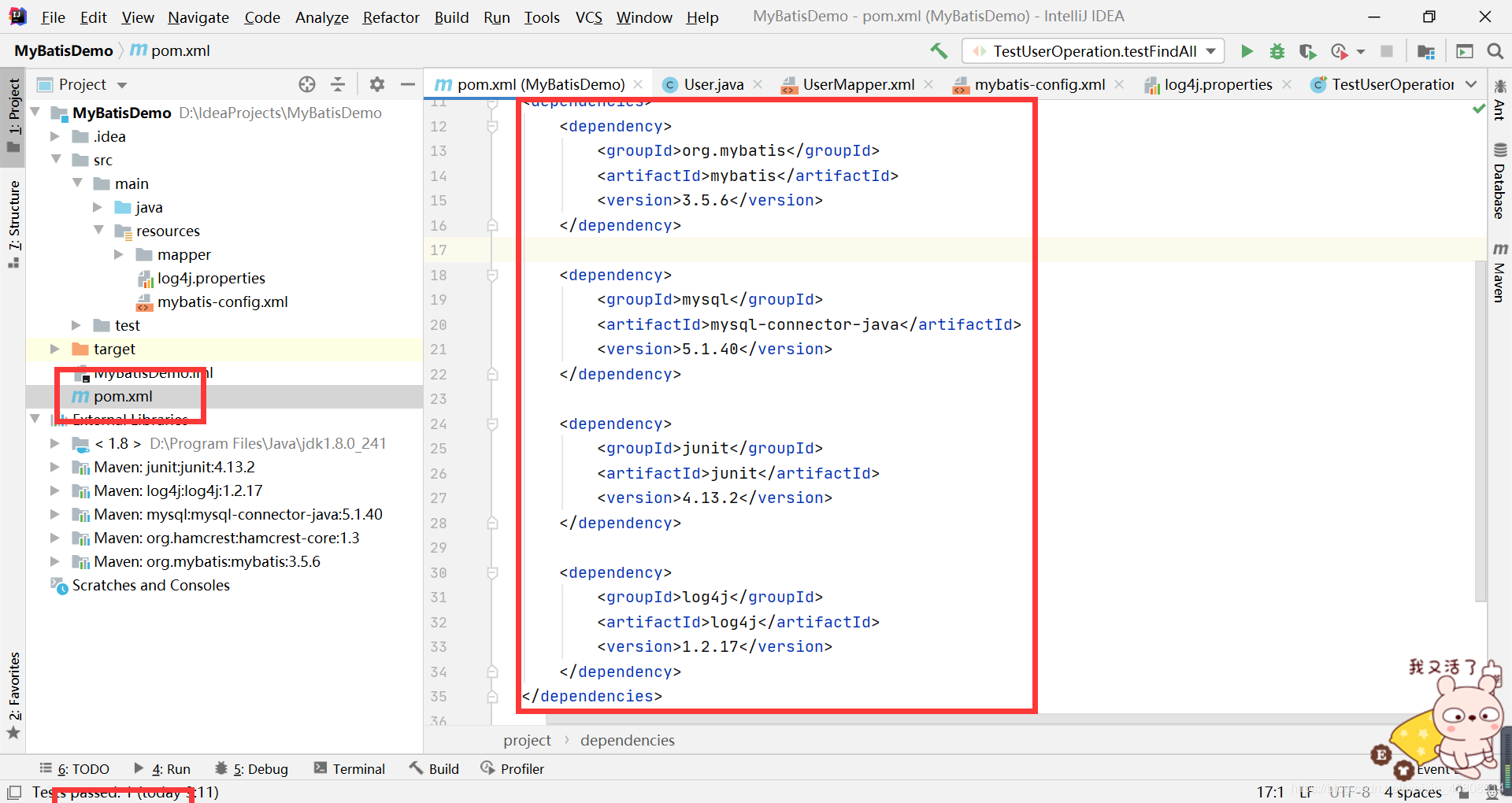The width and height of the screenshot is (1512, 803).
Task: Expand the .idea folder
Action: coord(55,136)
